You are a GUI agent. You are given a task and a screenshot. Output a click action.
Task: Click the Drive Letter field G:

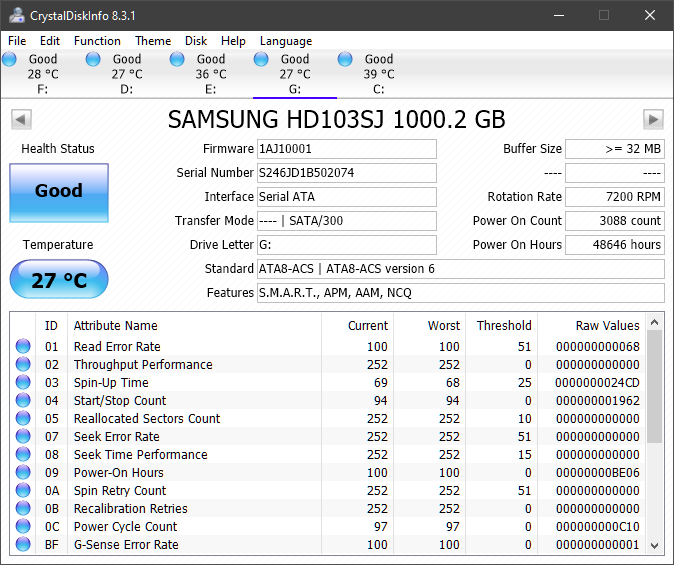pyautogui.click(x=347, y=245)
